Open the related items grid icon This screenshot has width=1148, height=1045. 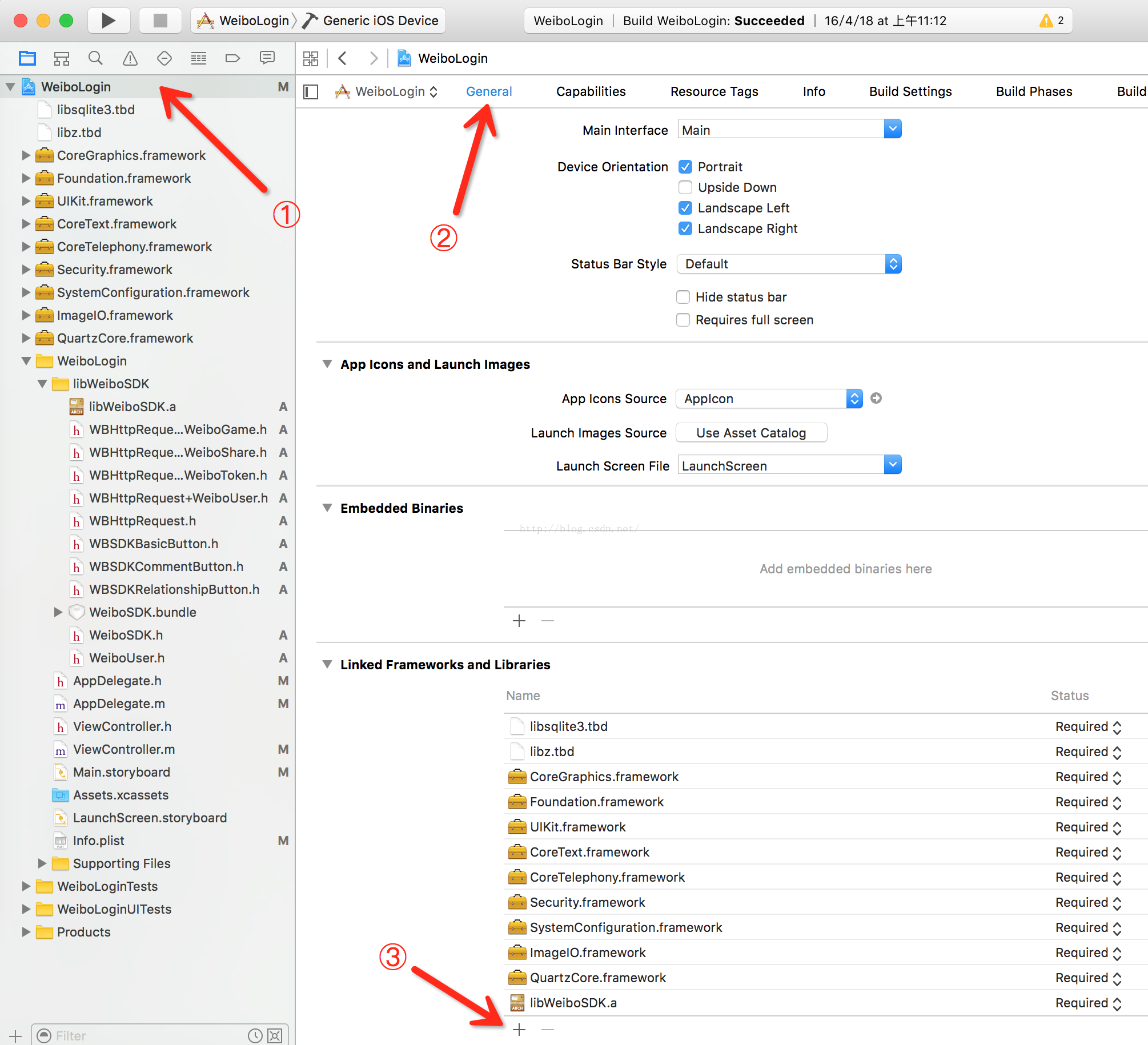pos(311,58)
